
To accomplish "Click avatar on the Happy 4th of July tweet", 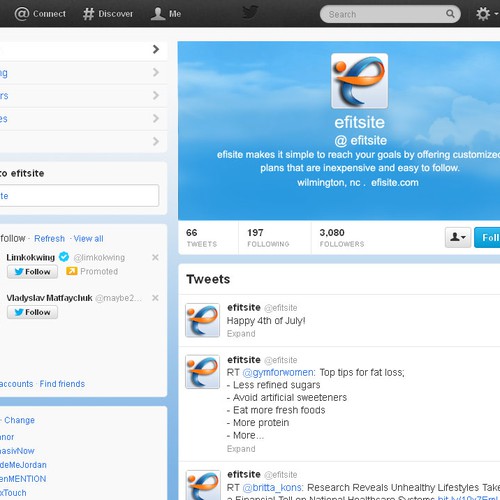I will 202,320.
